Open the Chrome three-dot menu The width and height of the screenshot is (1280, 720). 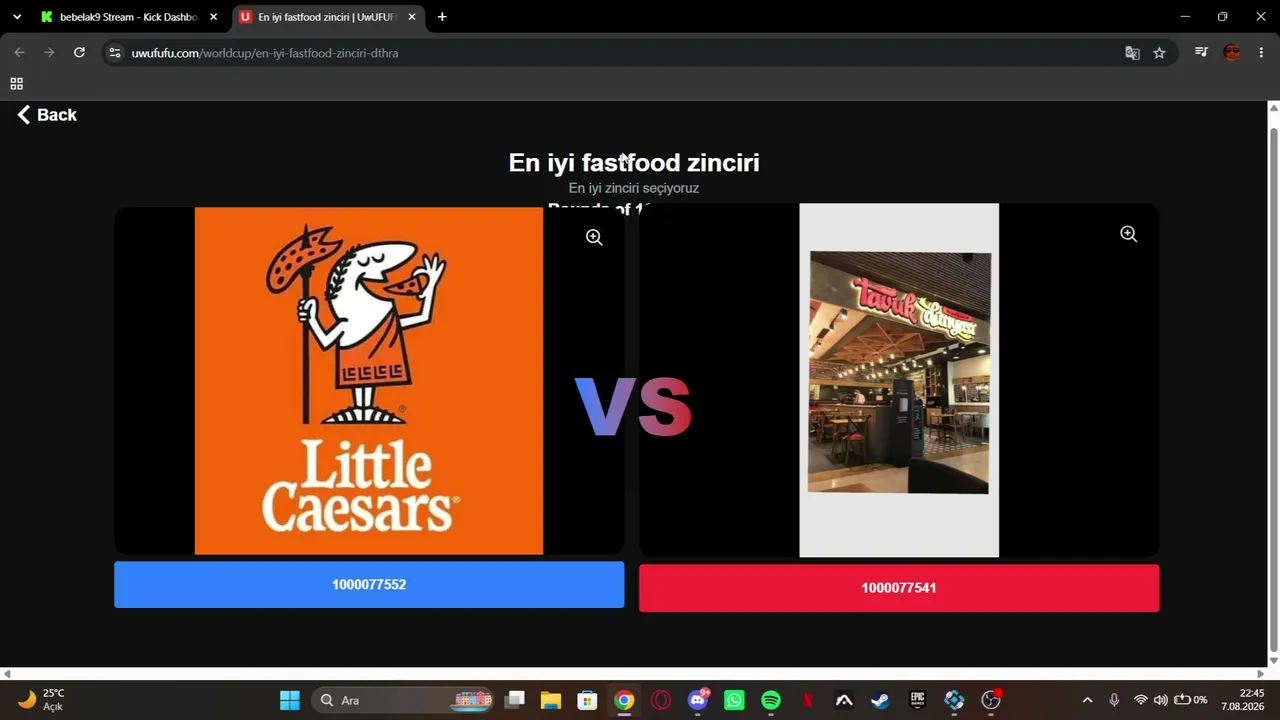pos(1261,53)
